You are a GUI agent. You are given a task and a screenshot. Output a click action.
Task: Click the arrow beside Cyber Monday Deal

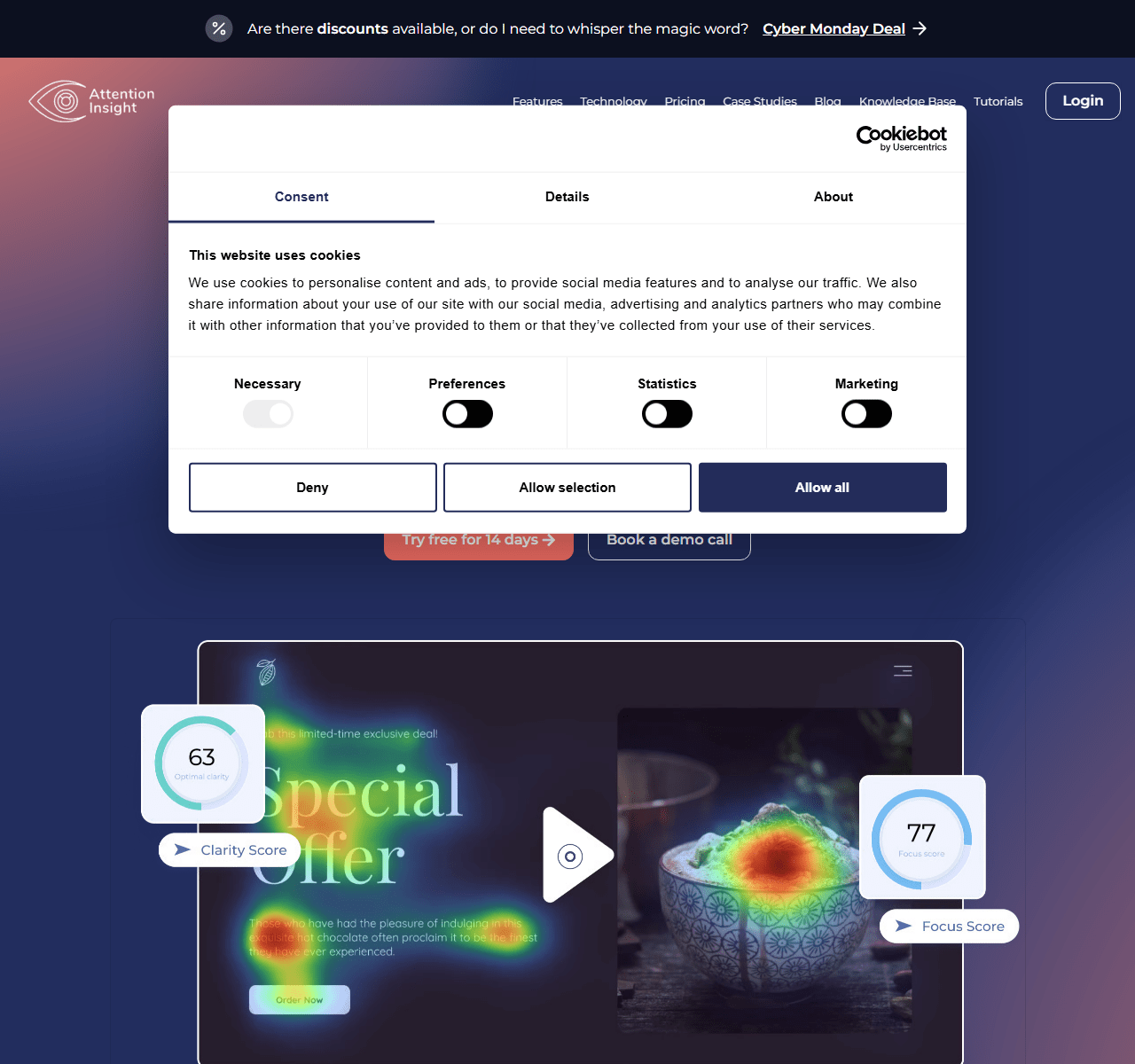[x=920, y=28]
